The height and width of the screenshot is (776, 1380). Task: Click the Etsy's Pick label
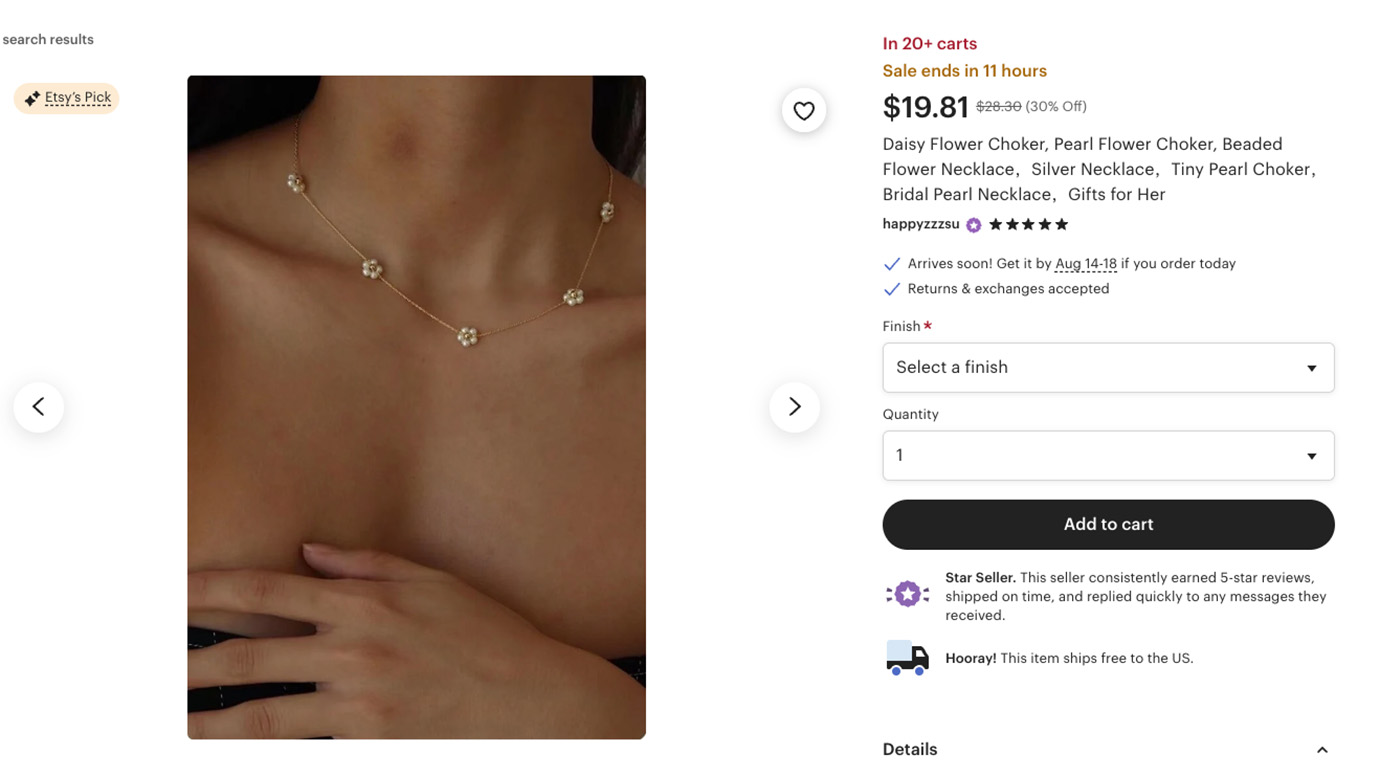click(77, 97)
